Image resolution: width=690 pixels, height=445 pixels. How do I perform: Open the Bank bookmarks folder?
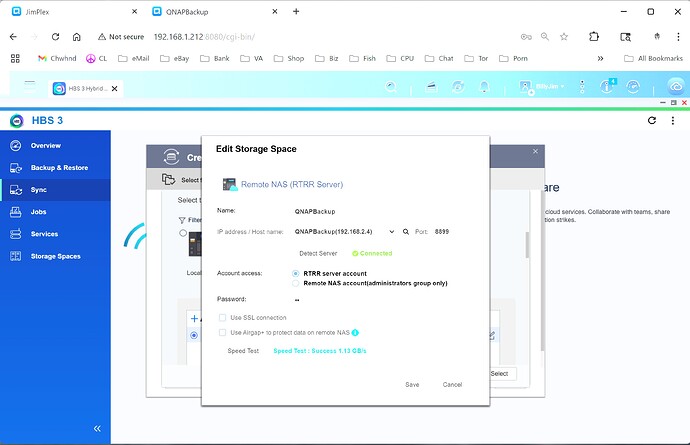(x=214, y=58)
